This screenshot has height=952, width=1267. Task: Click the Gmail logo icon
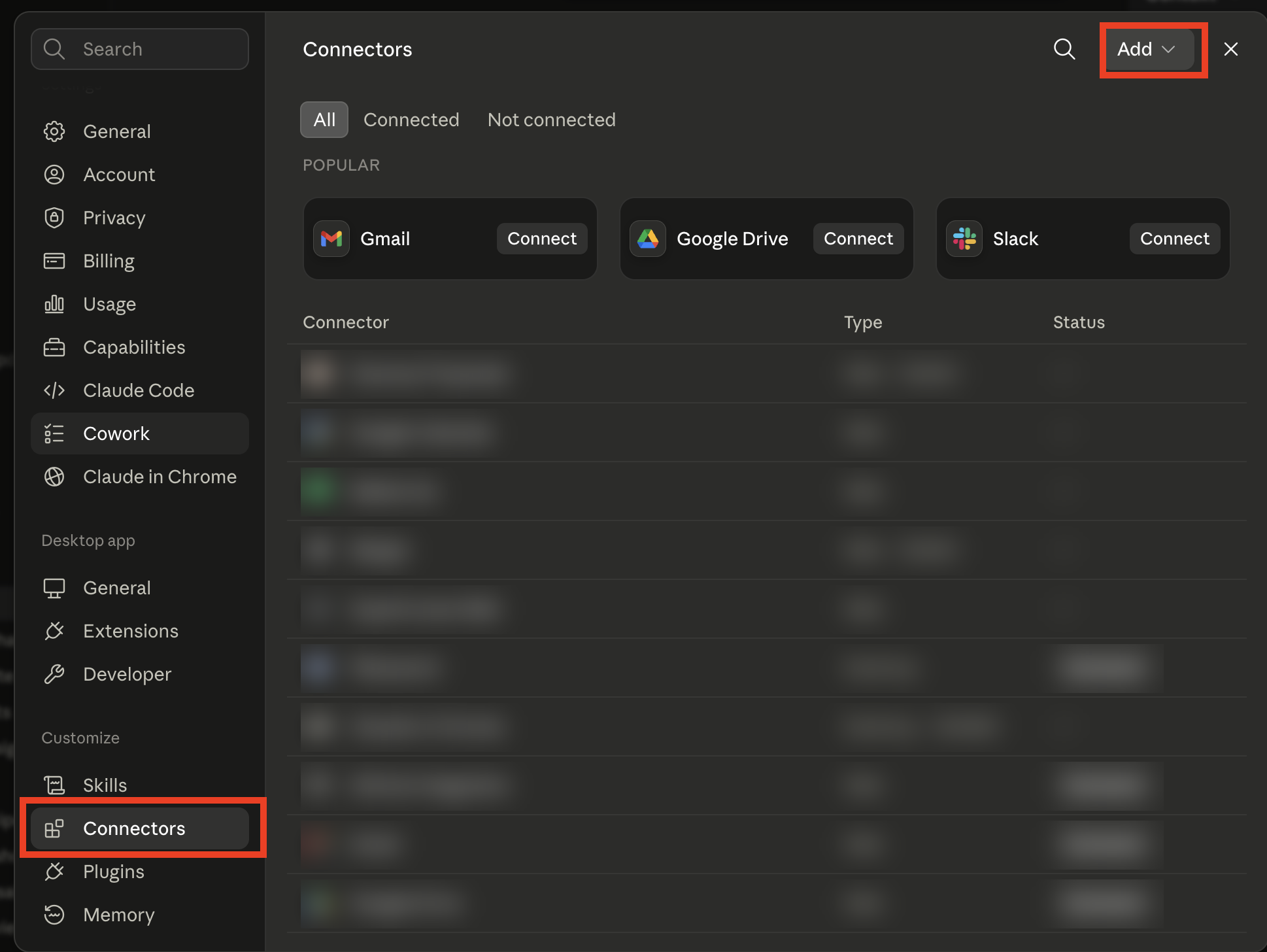coord(331,239)
